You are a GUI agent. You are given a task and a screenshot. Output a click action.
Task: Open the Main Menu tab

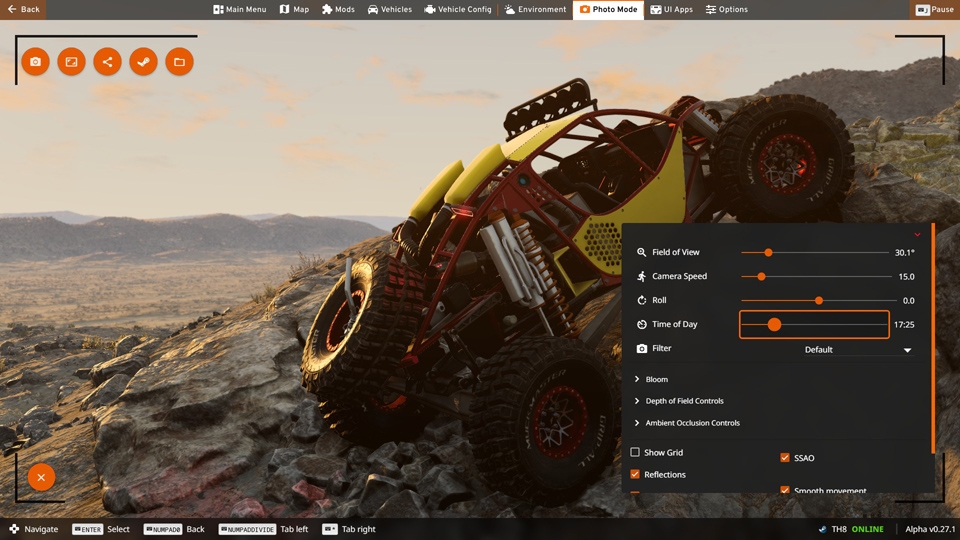pyautogui.click(x=239, y=9)
